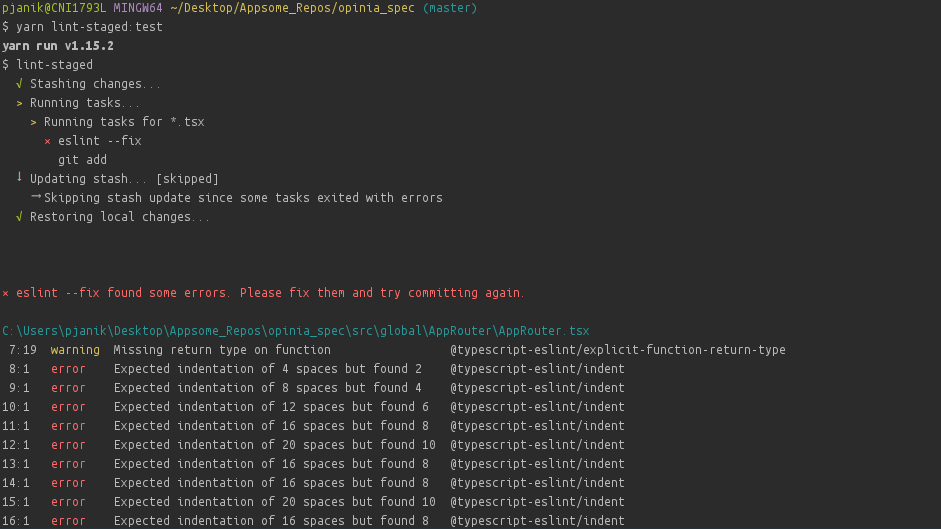
Task: Click the right arrow before Skipping stash update
Action: (35, 197)
